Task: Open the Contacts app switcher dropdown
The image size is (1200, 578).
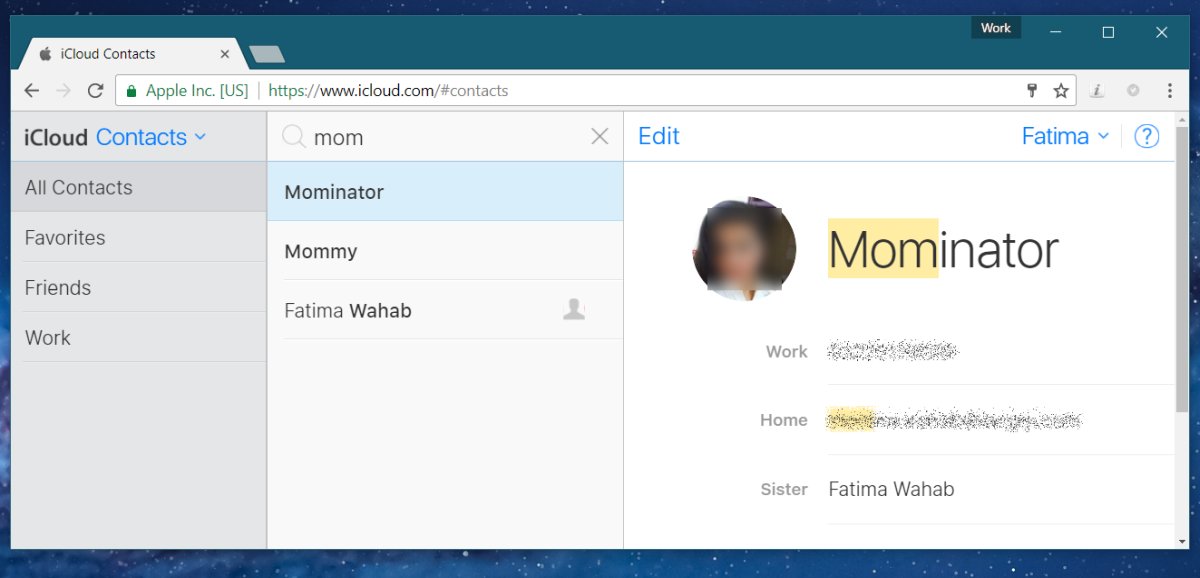Action: pos(151,137)
